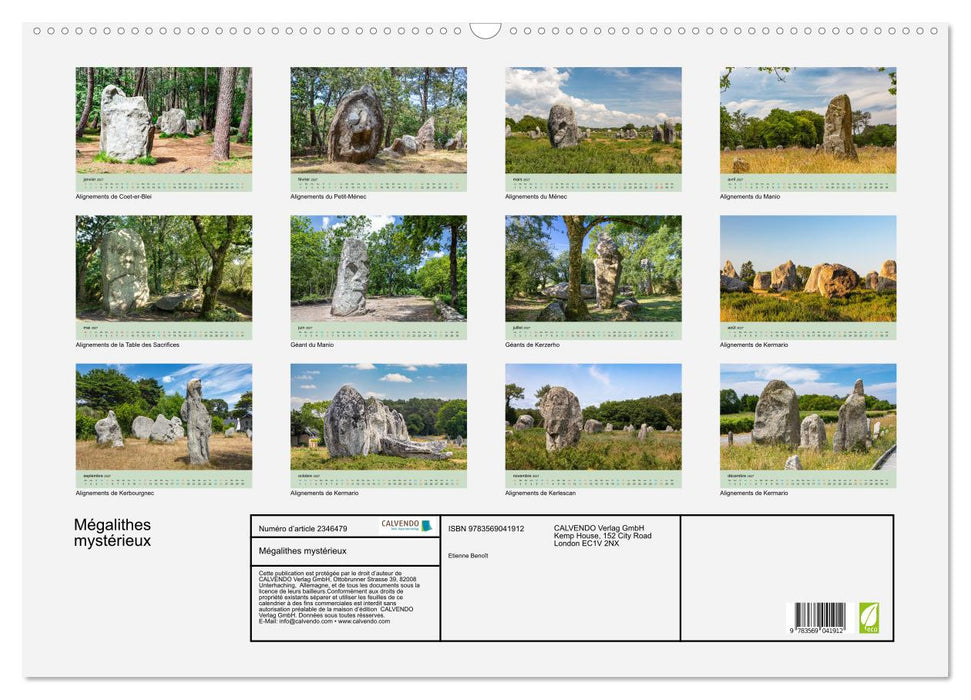971x700 pixels.
Task: Click the boxed 'Mégalithes mystérieux' title cell
Action: coord(346,551)
